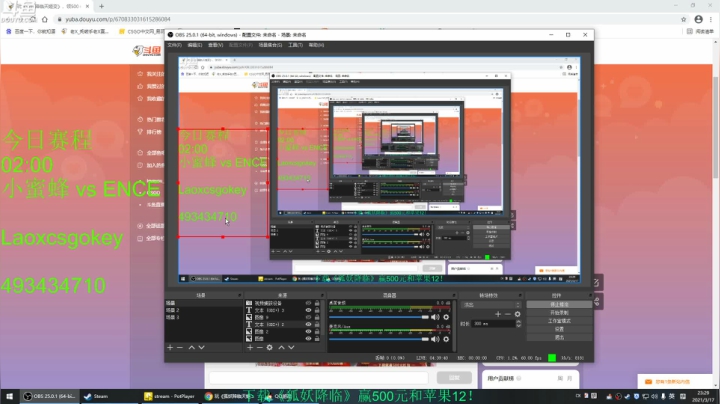Toggle lock on 文本 (GDI+) 3 source

(x=317, y=310)
